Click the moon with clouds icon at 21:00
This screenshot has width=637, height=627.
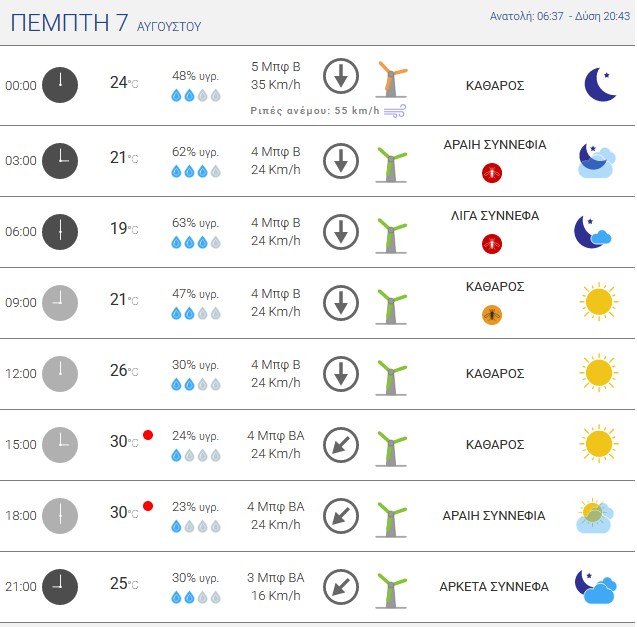(595, 586)
